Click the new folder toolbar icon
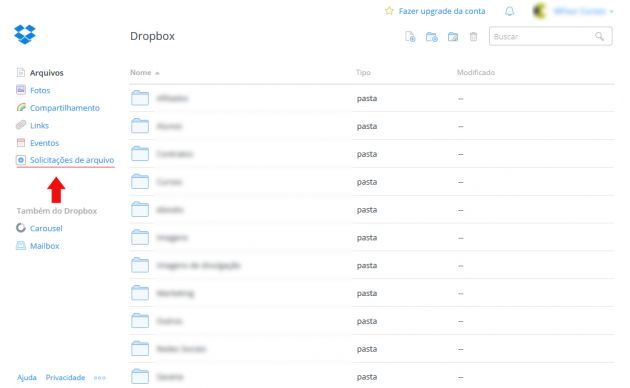Image resolution: width=630 pixels, height=388 pixels. point(432,37)
